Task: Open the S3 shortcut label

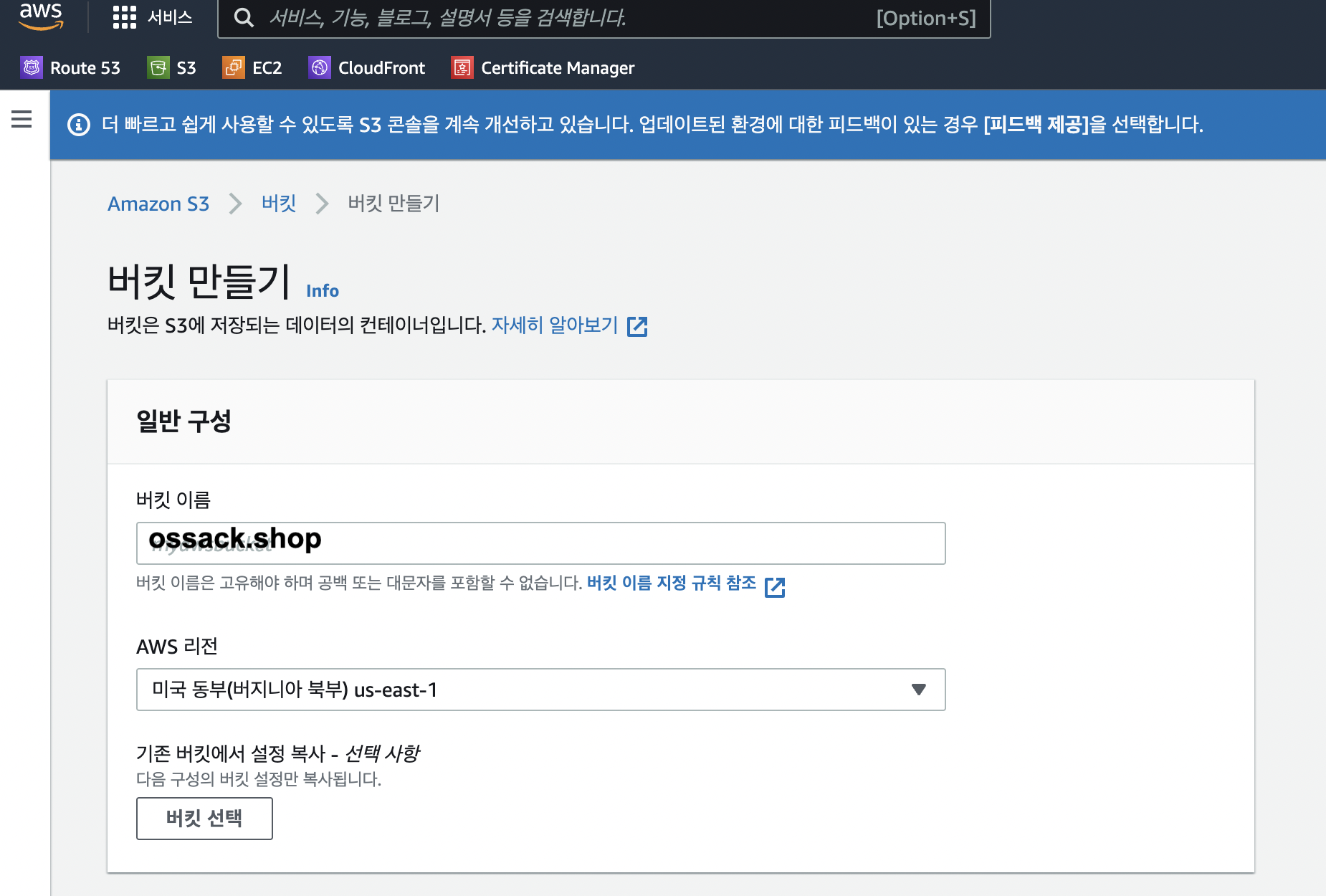Action: click(x=186, y=68)
